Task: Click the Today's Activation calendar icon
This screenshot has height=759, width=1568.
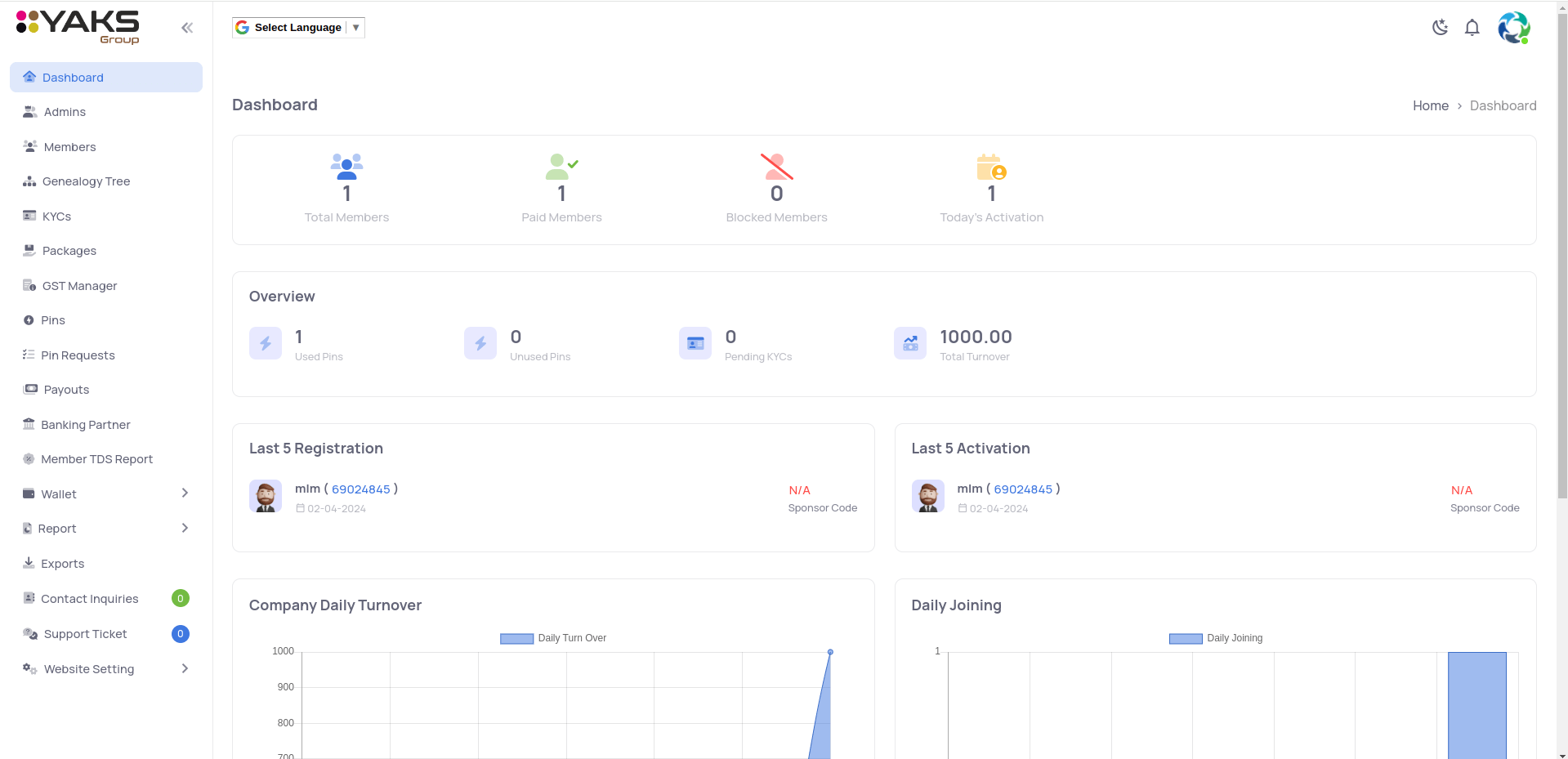Action: pos(991,167)
